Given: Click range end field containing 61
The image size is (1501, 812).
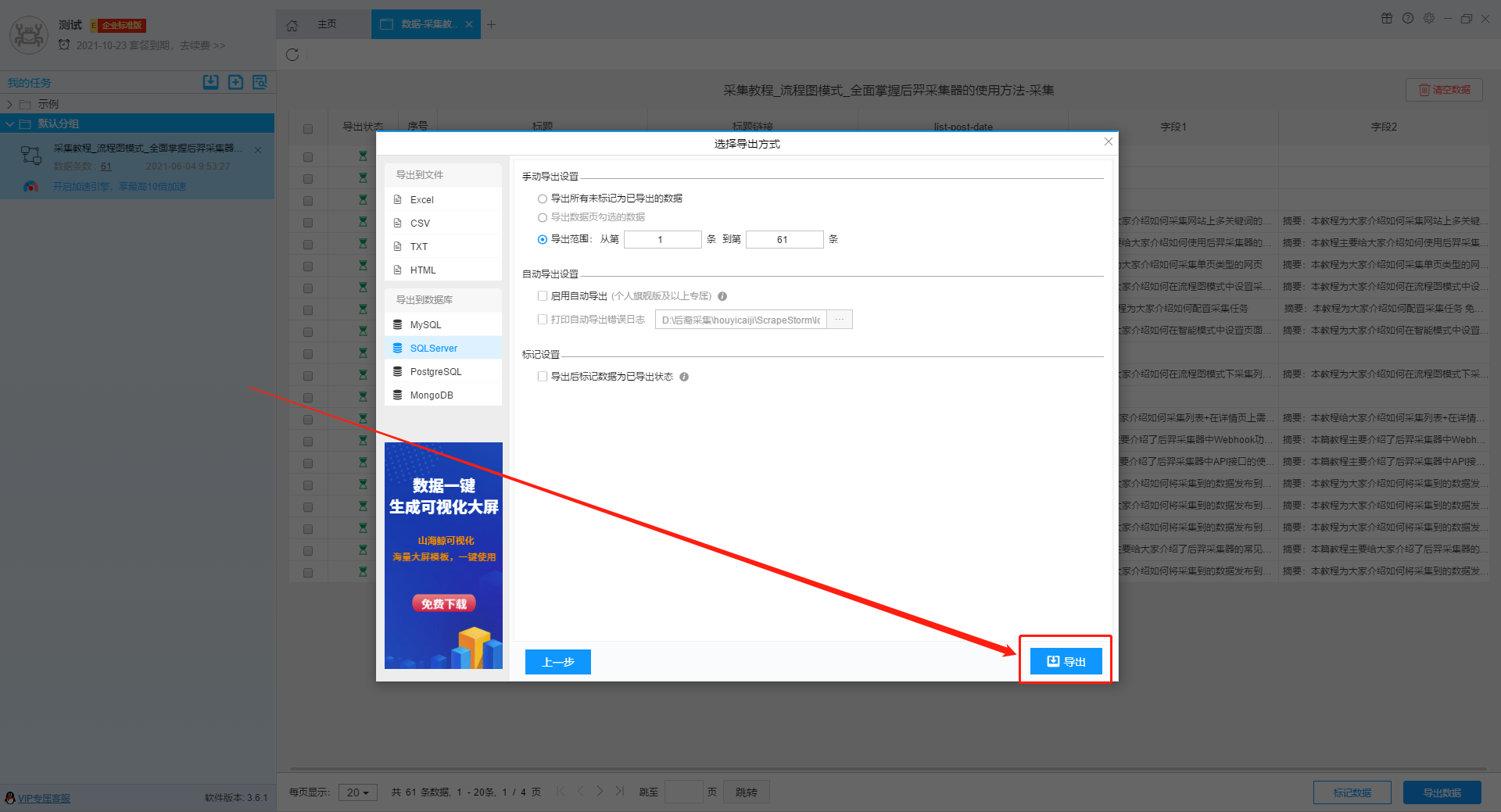Looking at the screenshot, I should [x=784, y=239].
